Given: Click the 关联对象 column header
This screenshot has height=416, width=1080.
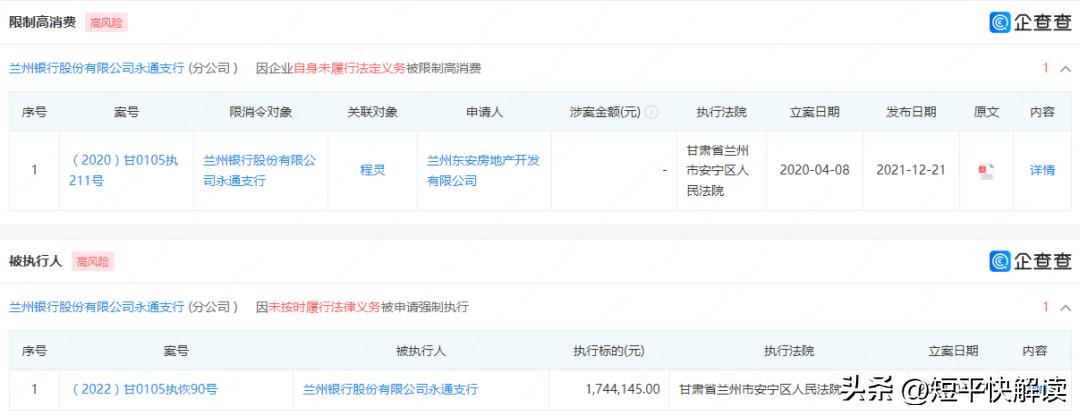Looking at the screenshot, I should 373,112.
